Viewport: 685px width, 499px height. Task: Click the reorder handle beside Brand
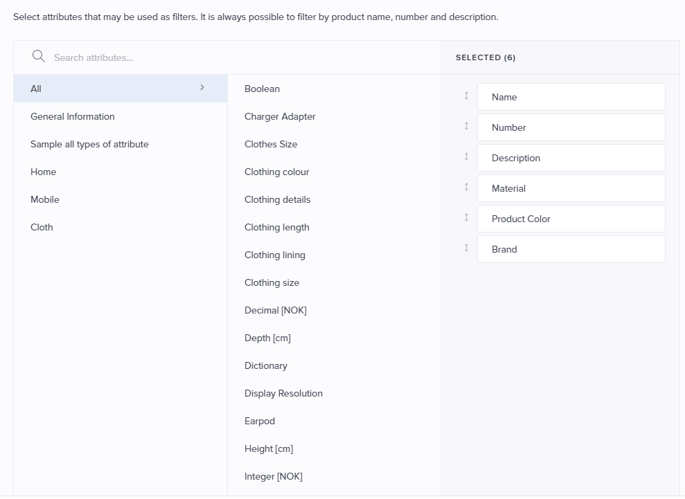[466, 248]
